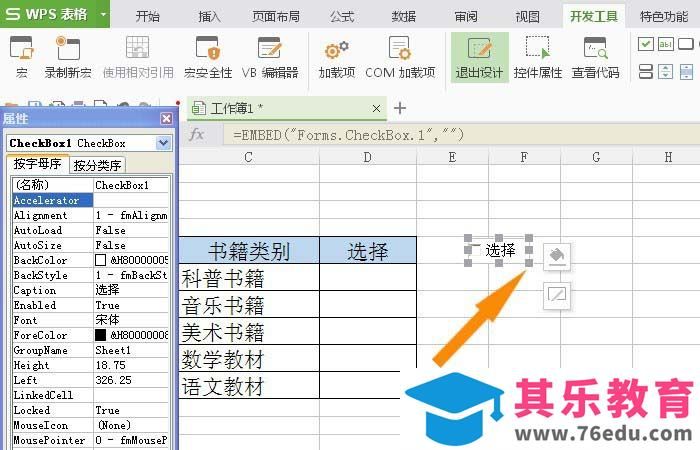Select the 按分类序 tab
Viewport: 700px width, 450px height.
pos(97,165)
